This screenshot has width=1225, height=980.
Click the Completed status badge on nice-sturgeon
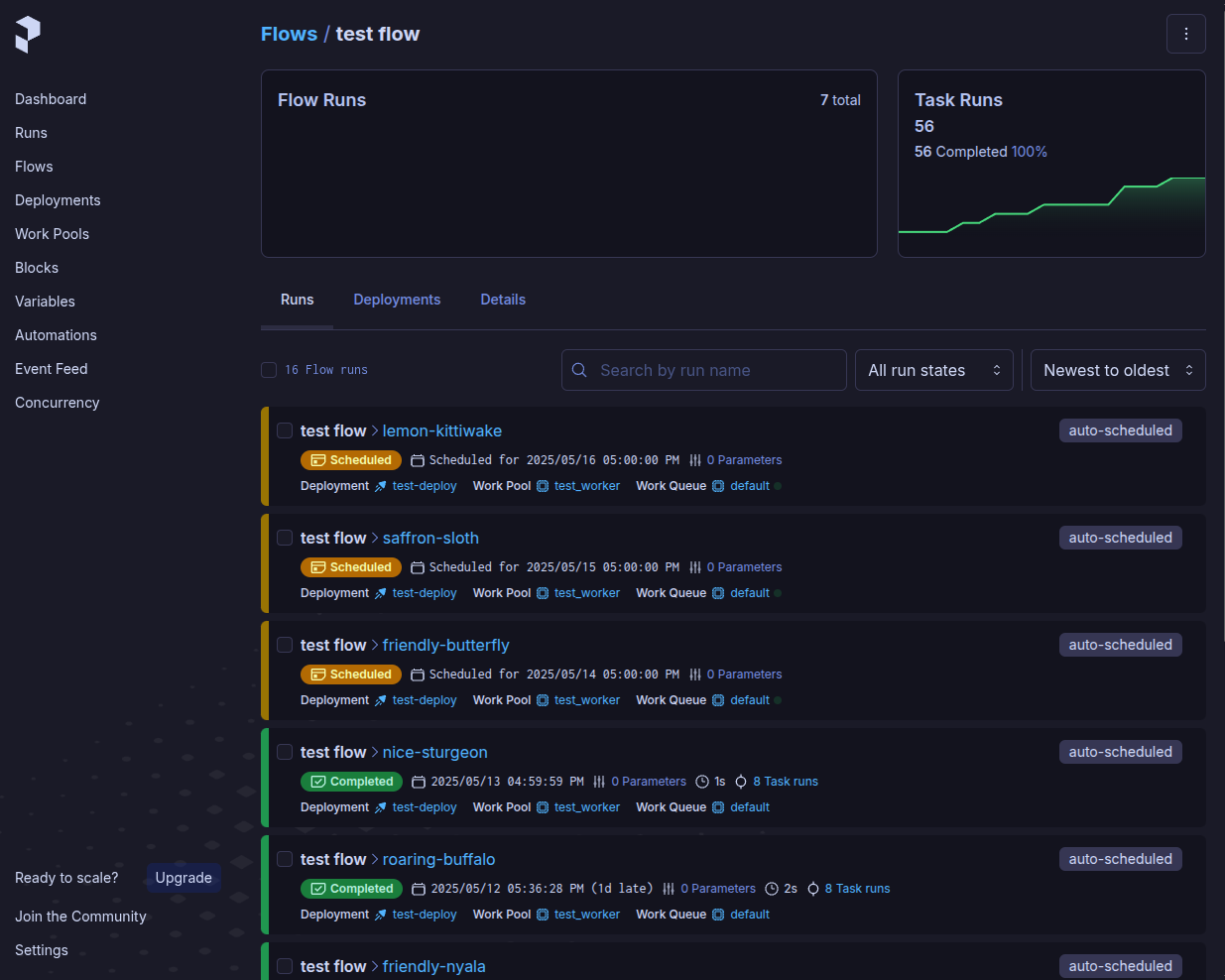[351, 782]
